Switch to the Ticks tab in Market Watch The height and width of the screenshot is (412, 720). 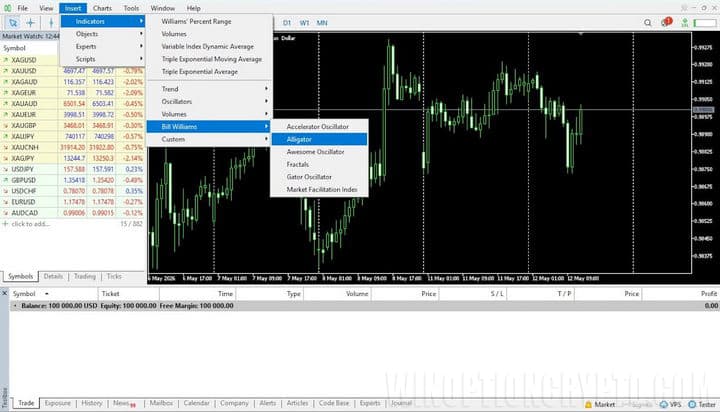[x=114, y=277]
